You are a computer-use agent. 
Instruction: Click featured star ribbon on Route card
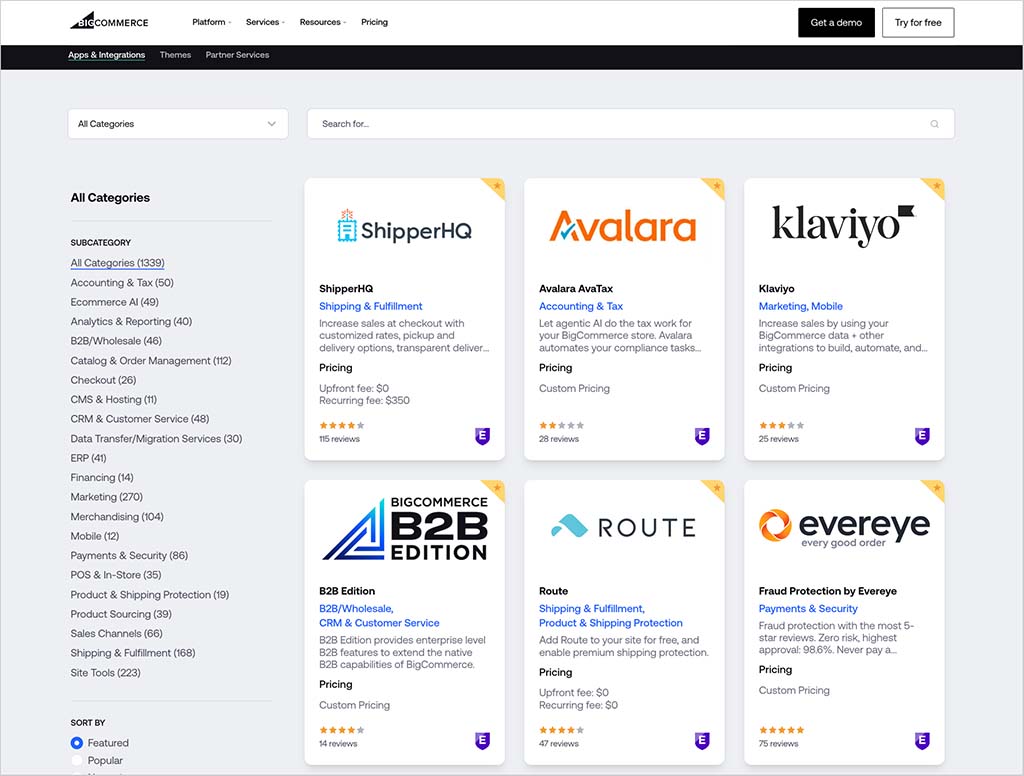(715, 489)
